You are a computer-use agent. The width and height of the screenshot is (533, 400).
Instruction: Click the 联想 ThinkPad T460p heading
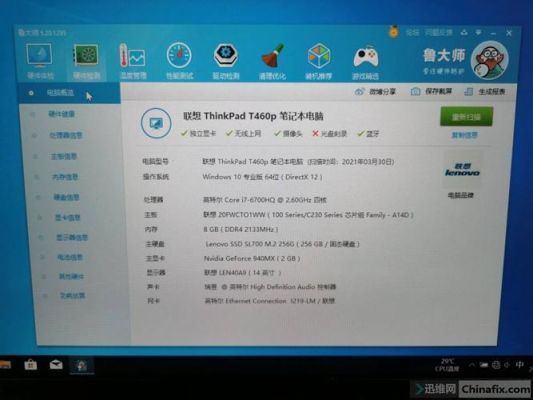coord(253,116)
